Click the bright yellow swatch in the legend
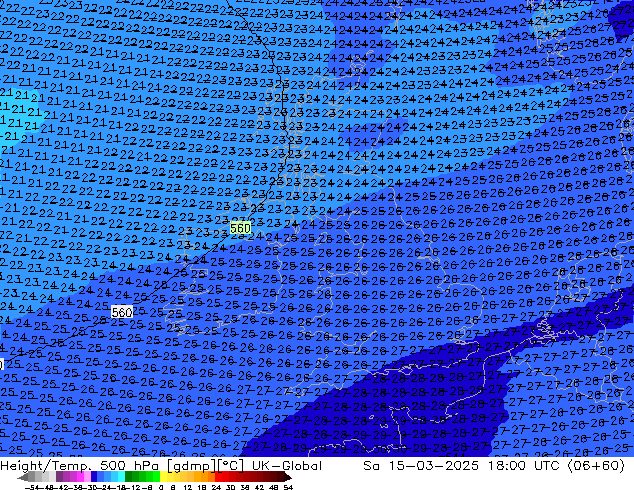This screenshot has height=490, width=634. (x=163, y=477)
